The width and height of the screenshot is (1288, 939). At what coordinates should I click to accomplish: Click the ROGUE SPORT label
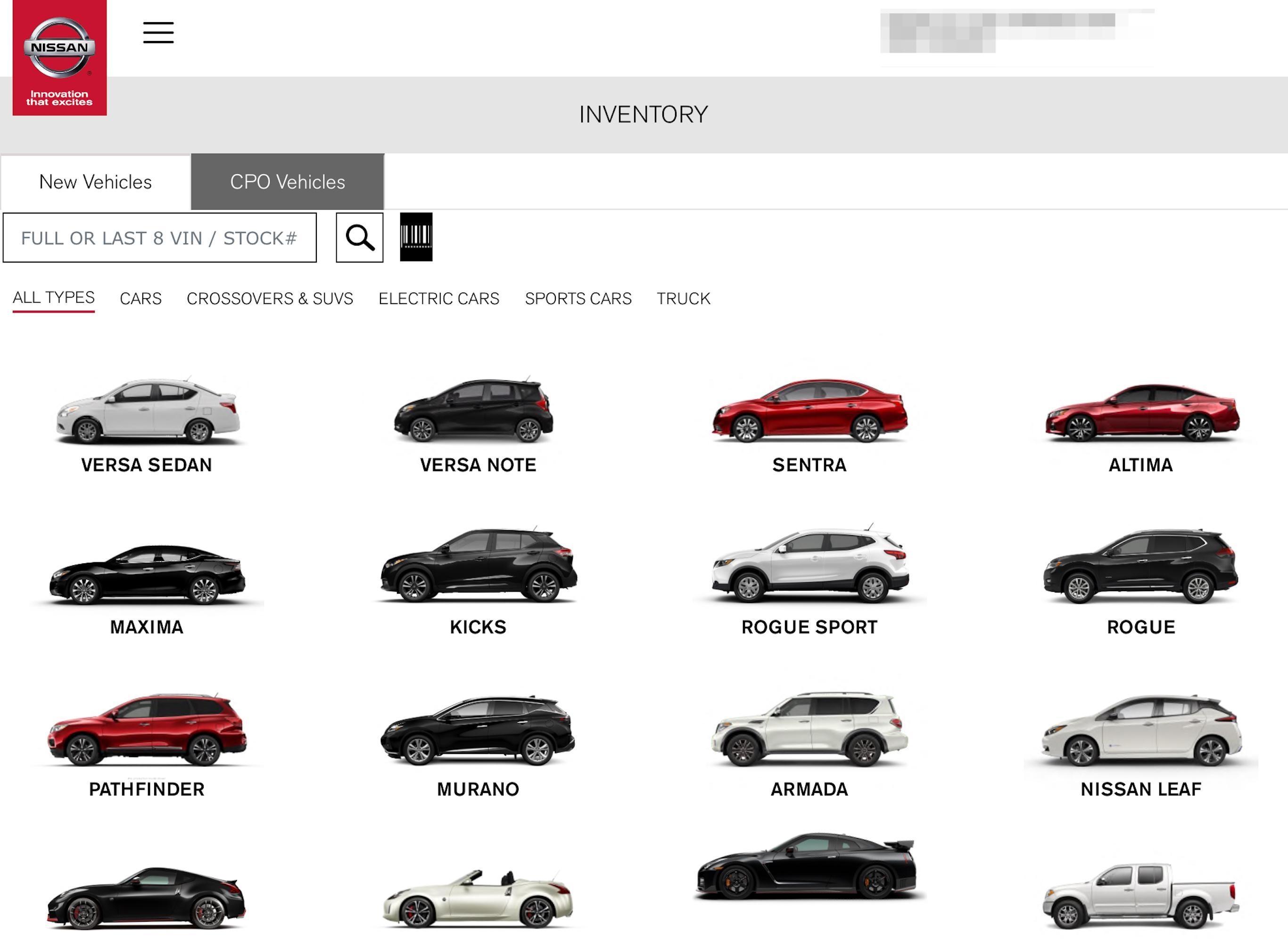809,627
